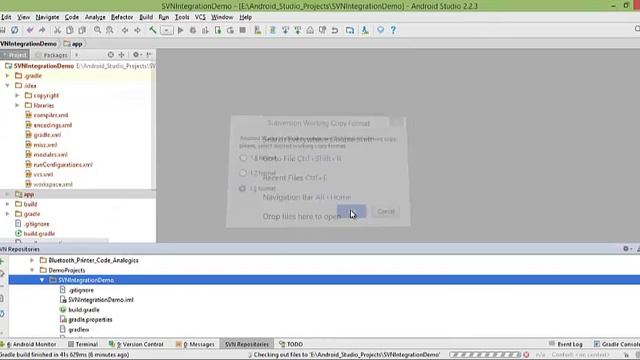
Task: Select bottom radio option in format dialog
Action: (242, 189)
